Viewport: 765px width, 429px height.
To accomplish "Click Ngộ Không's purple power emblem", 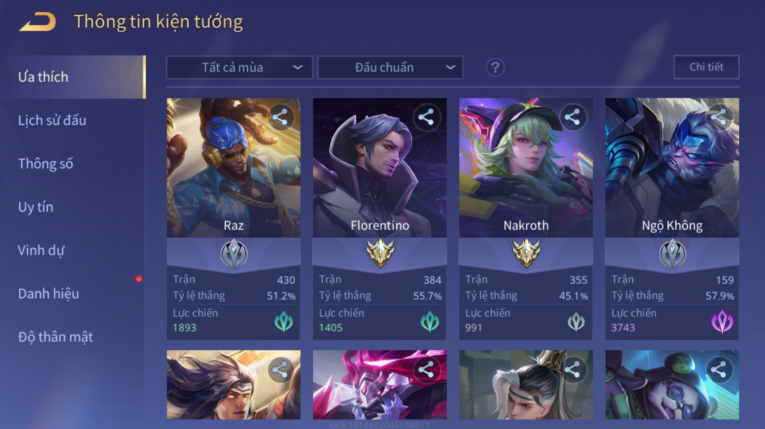I will pyautogui.click(x=722, y=322).
